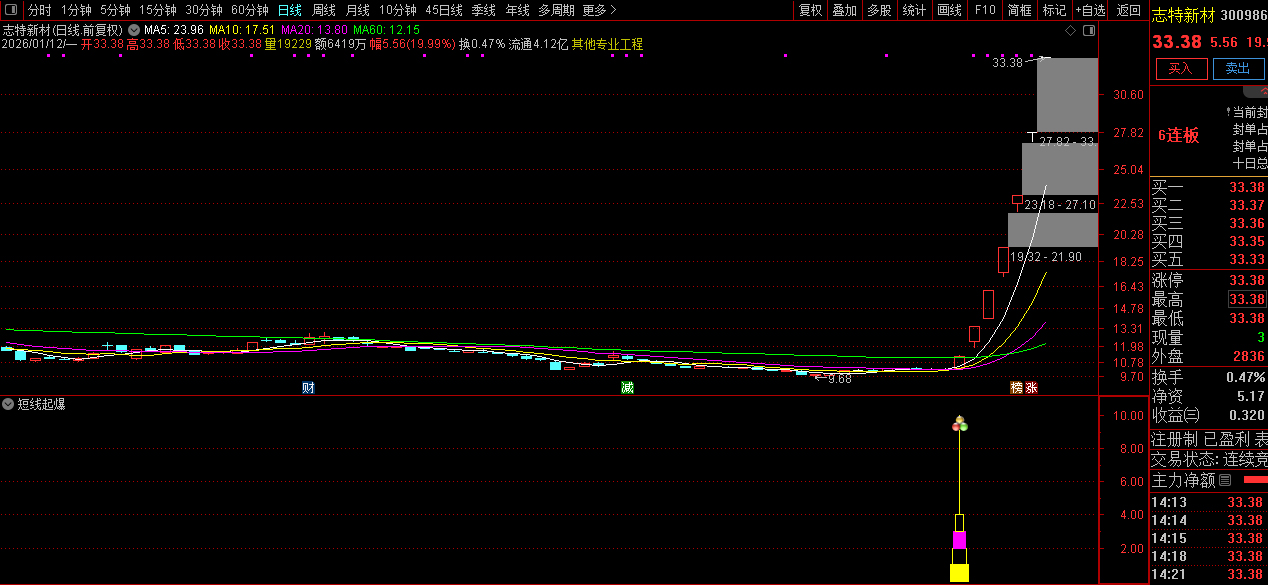Select the 季线 quarterly period
Screen dimensions: 1268x585
click(483, 10)
